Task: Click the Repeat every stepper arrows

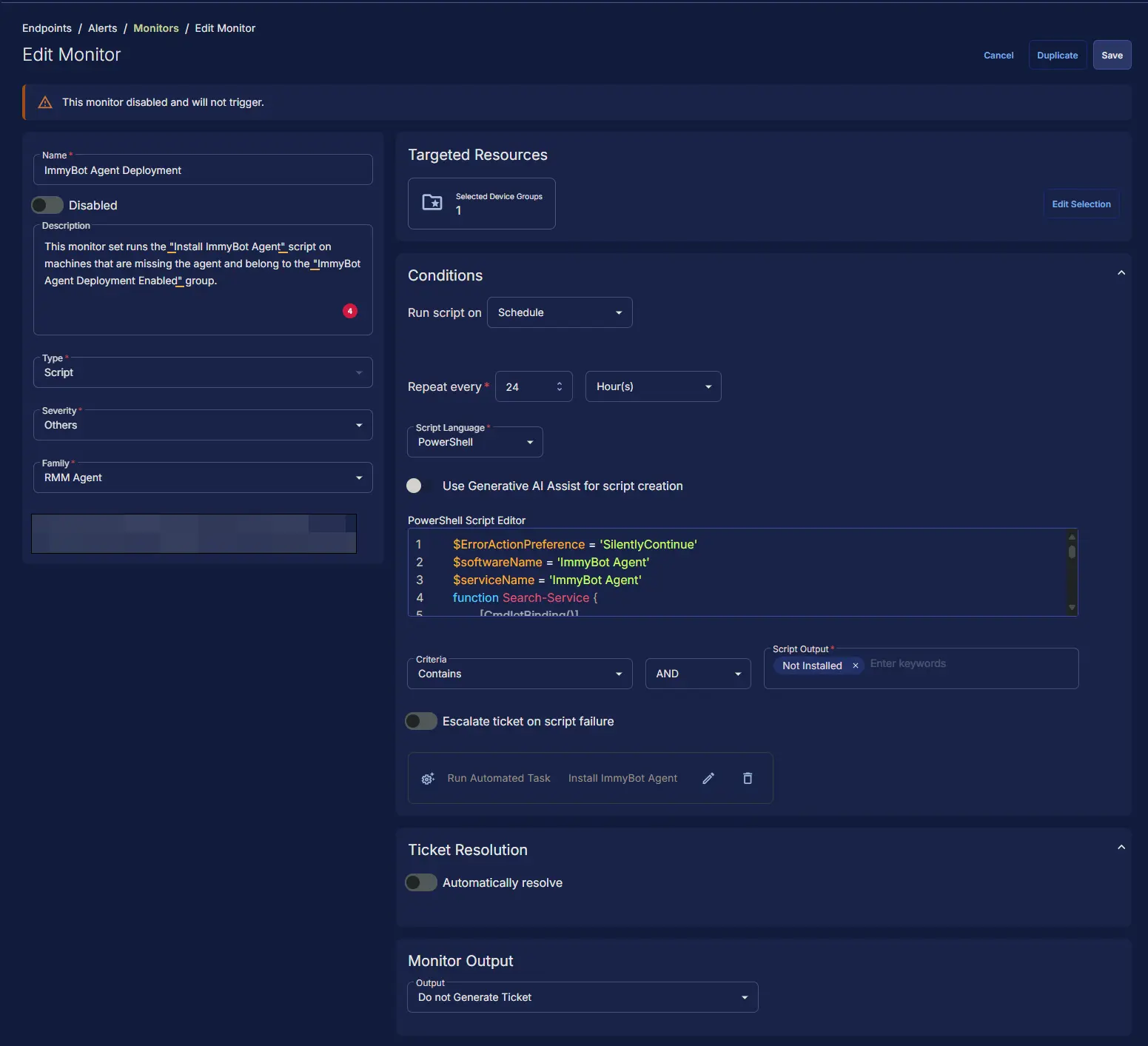Action: [x=560, y=386]
